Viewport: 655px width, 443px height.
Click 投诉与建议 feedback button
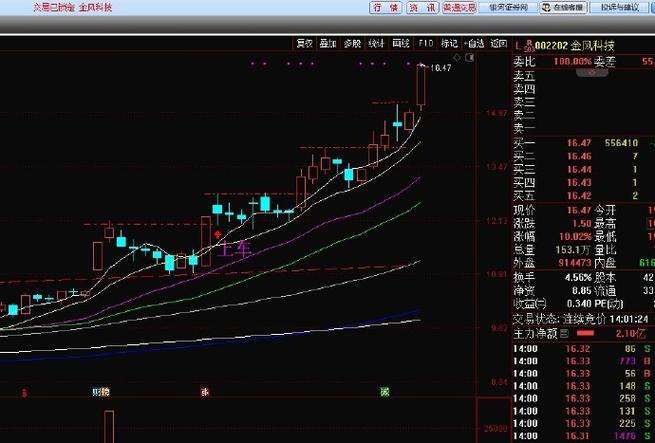[x=619, y=8]
